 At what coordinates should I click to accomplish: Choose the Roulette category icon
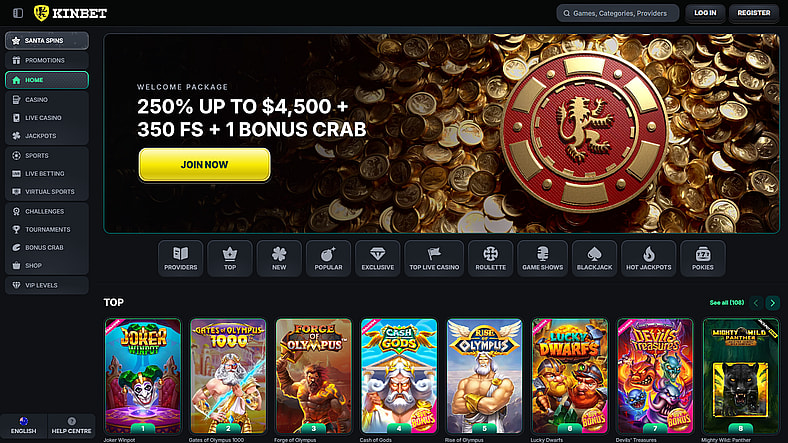pos(490,258)
